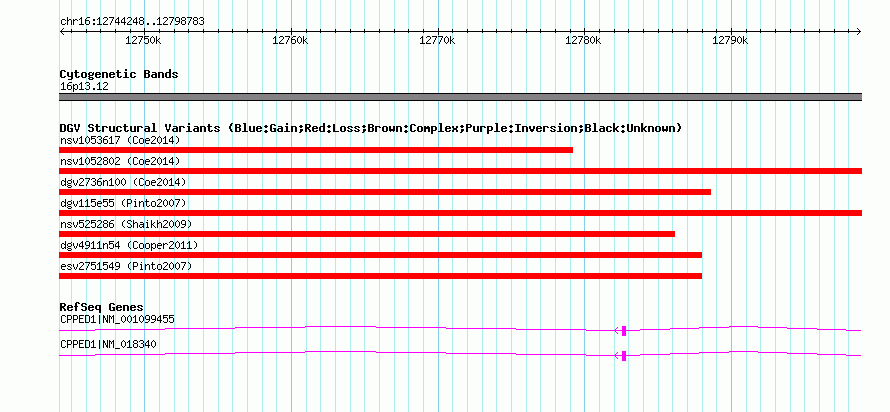Click the magenta exon block of NM_001099455
The width and height of the screenshot is (890, 412).
point(624,331)
